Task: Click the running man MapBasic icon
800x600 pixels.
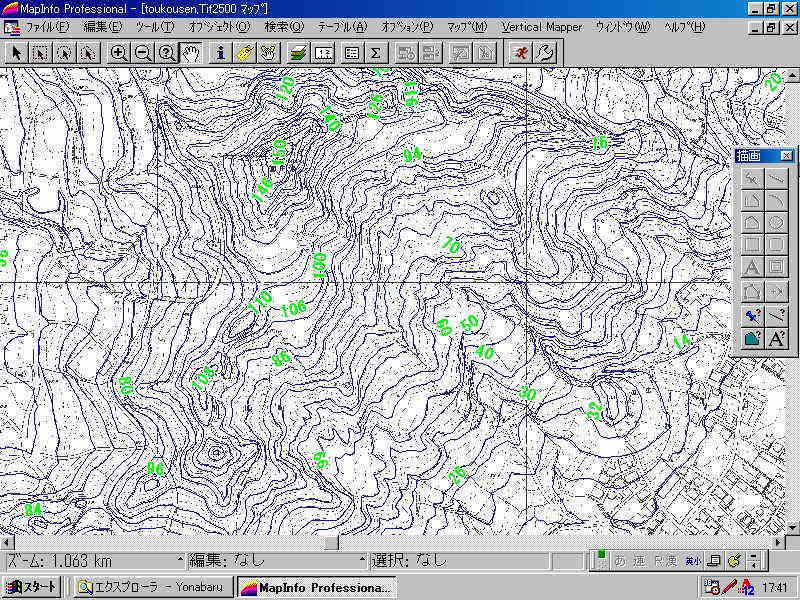Action: pyautogui.click(x=519, y=52)
